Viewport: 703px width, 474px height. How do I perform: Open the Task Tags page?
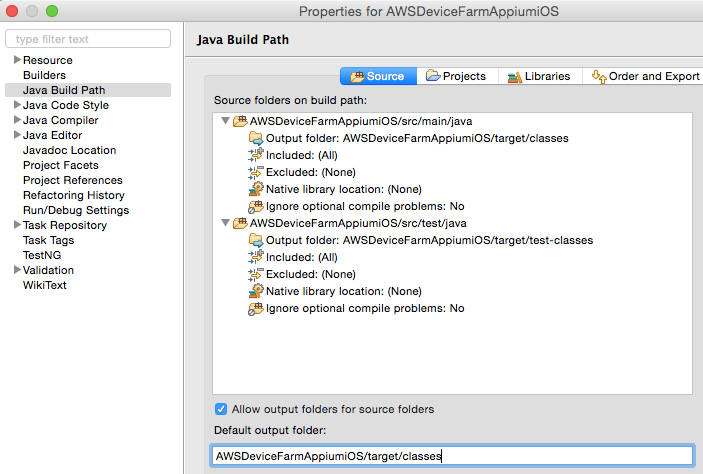pyautogui.click(x=48, y=240)
